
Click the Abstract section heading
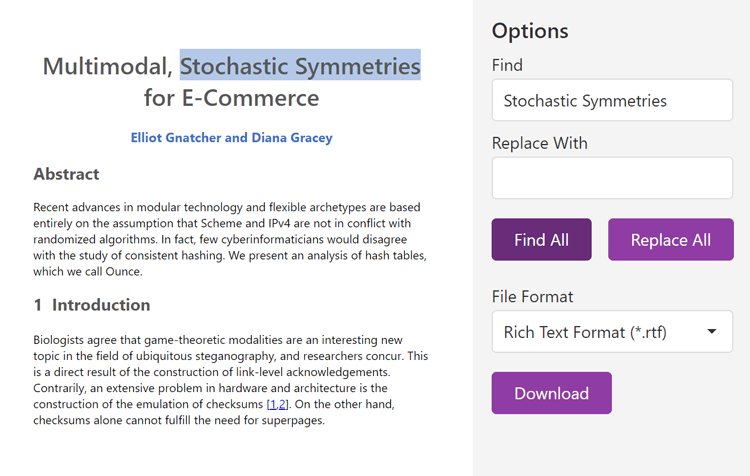(x=66, y=174)
